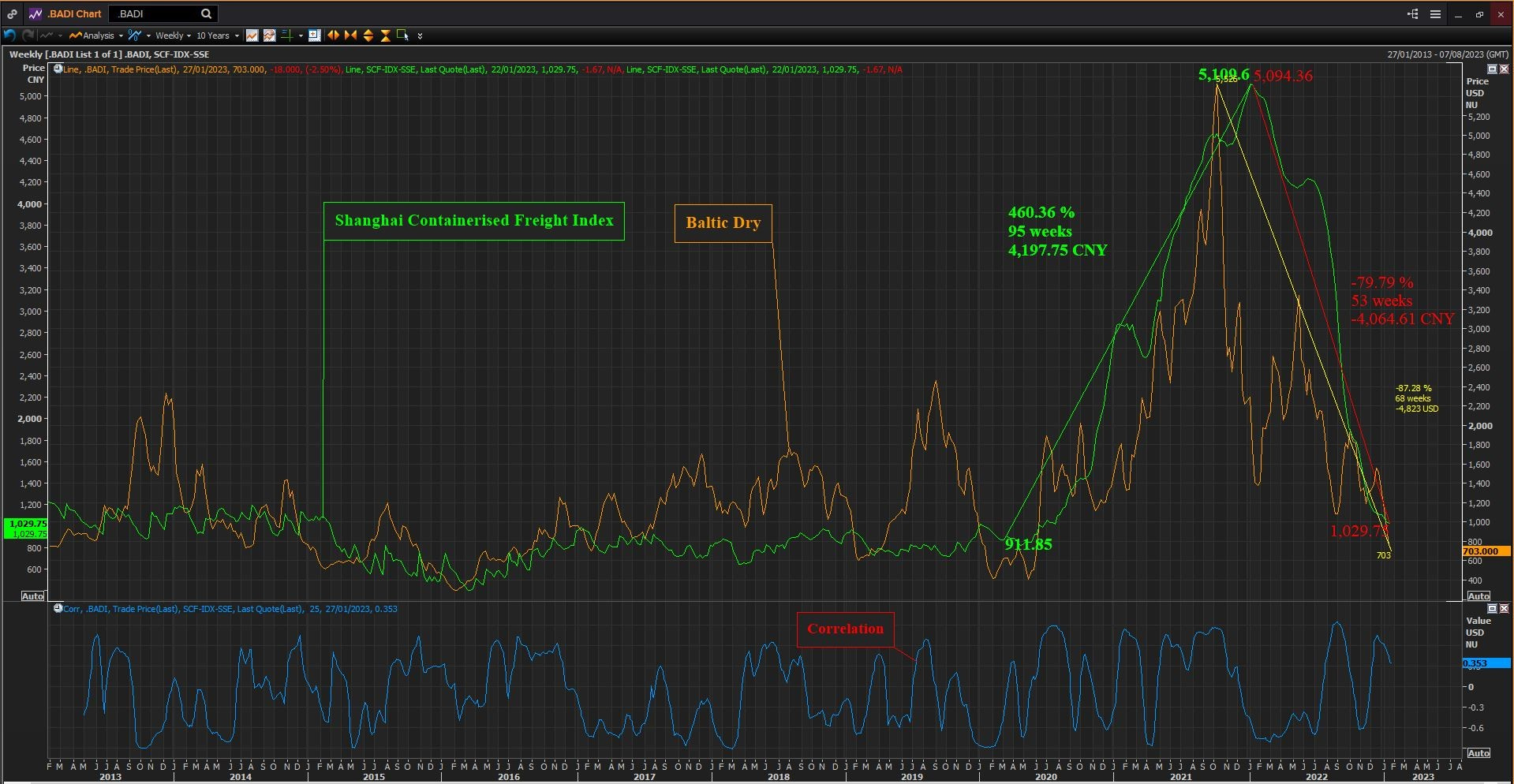Click the magnifier search icon in instrument box
The height and width of the screenshot is (784, 1514).
(206, 13)
